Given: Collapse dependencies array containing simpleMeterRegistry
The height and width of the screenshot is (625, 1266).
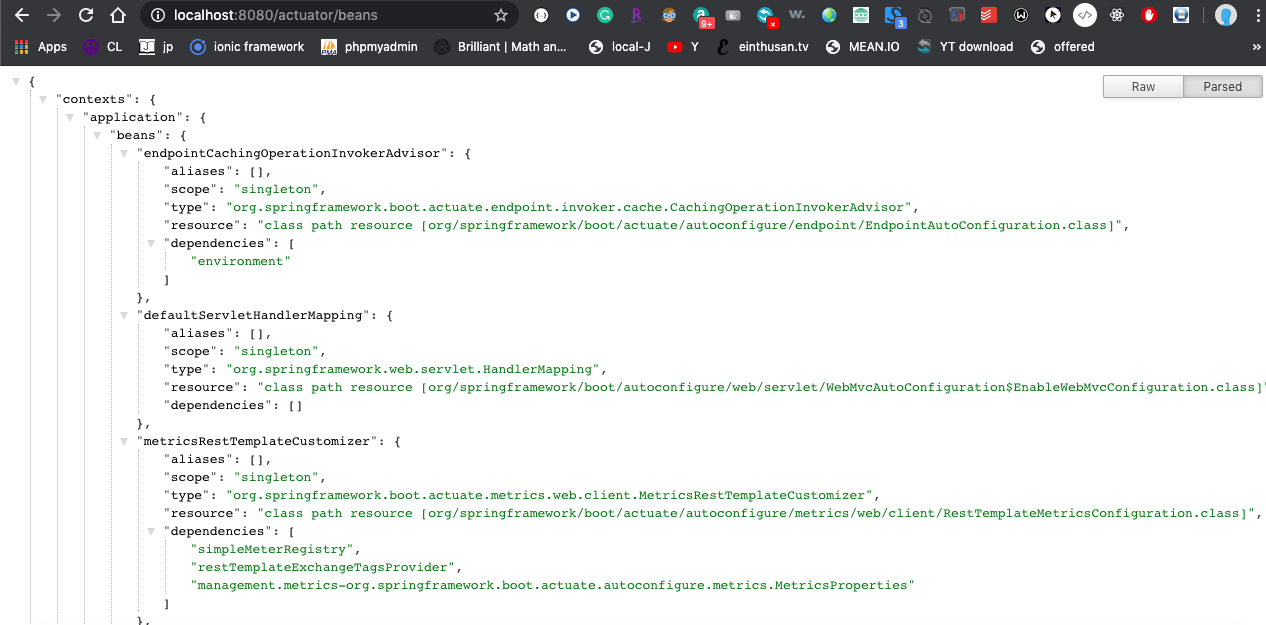Looking at the screenshot, I should coord(152,531).
